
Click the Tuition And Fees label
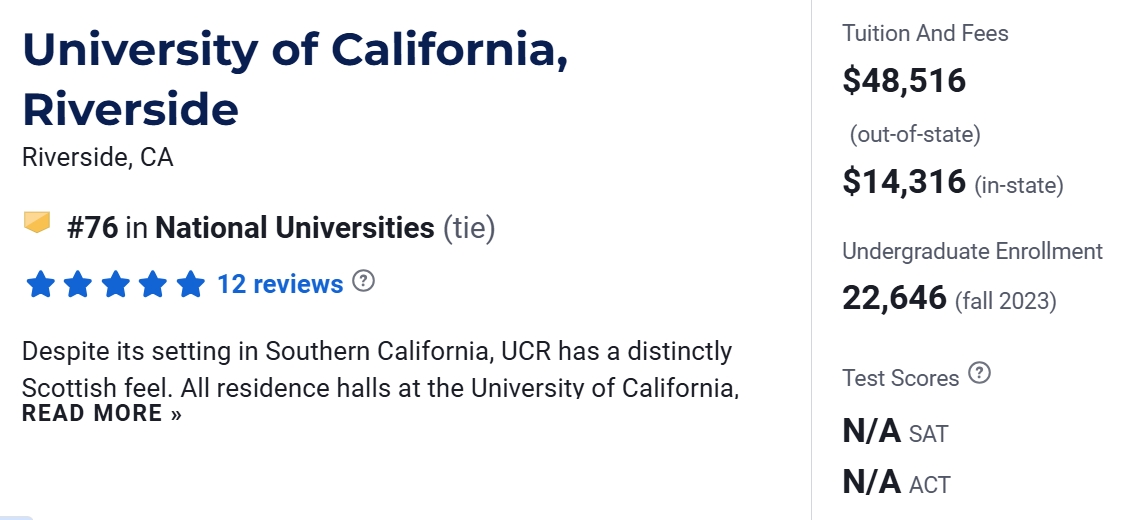pos(925,34)
